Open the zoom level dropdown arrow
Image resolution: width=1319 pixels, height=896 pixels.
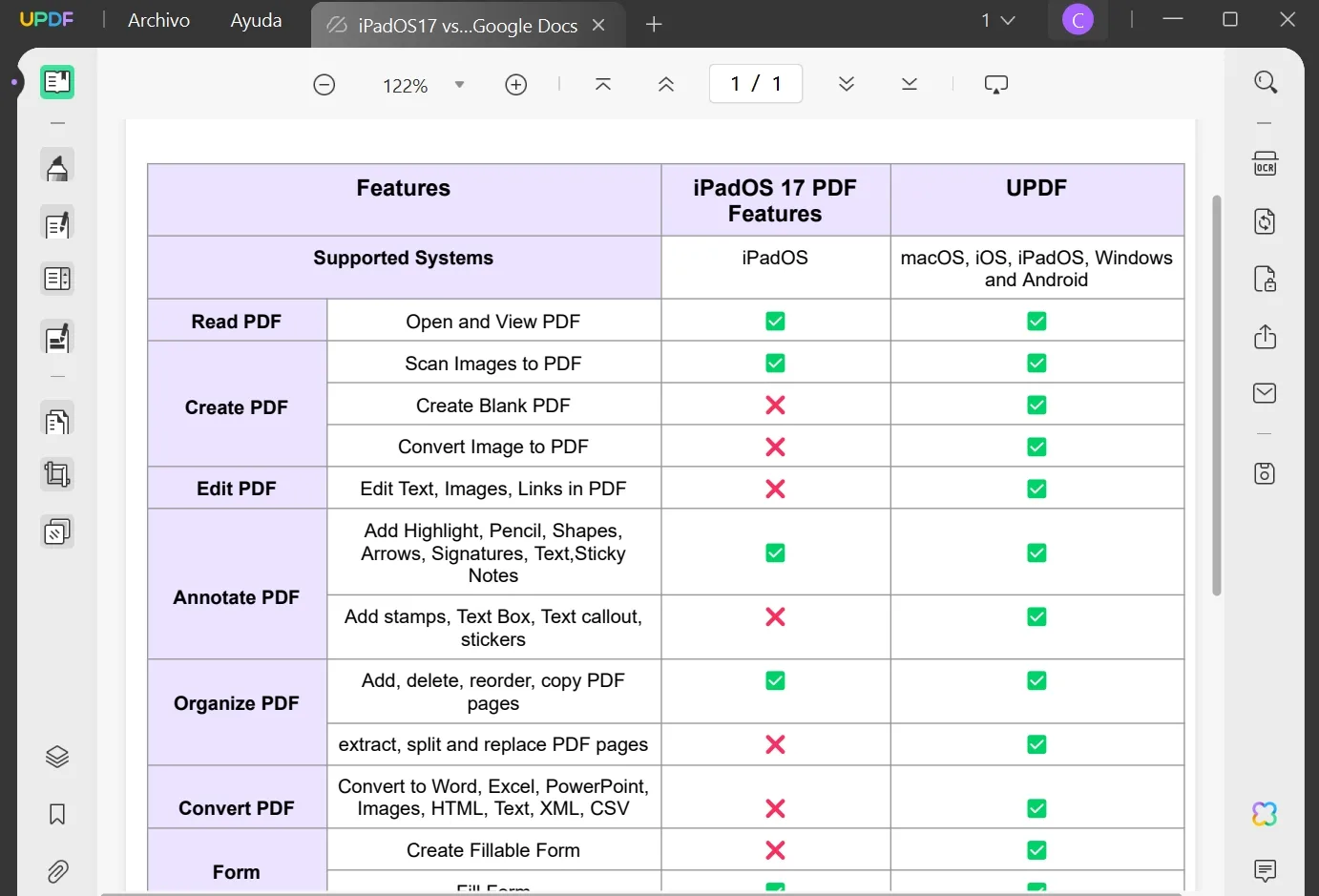459,85
